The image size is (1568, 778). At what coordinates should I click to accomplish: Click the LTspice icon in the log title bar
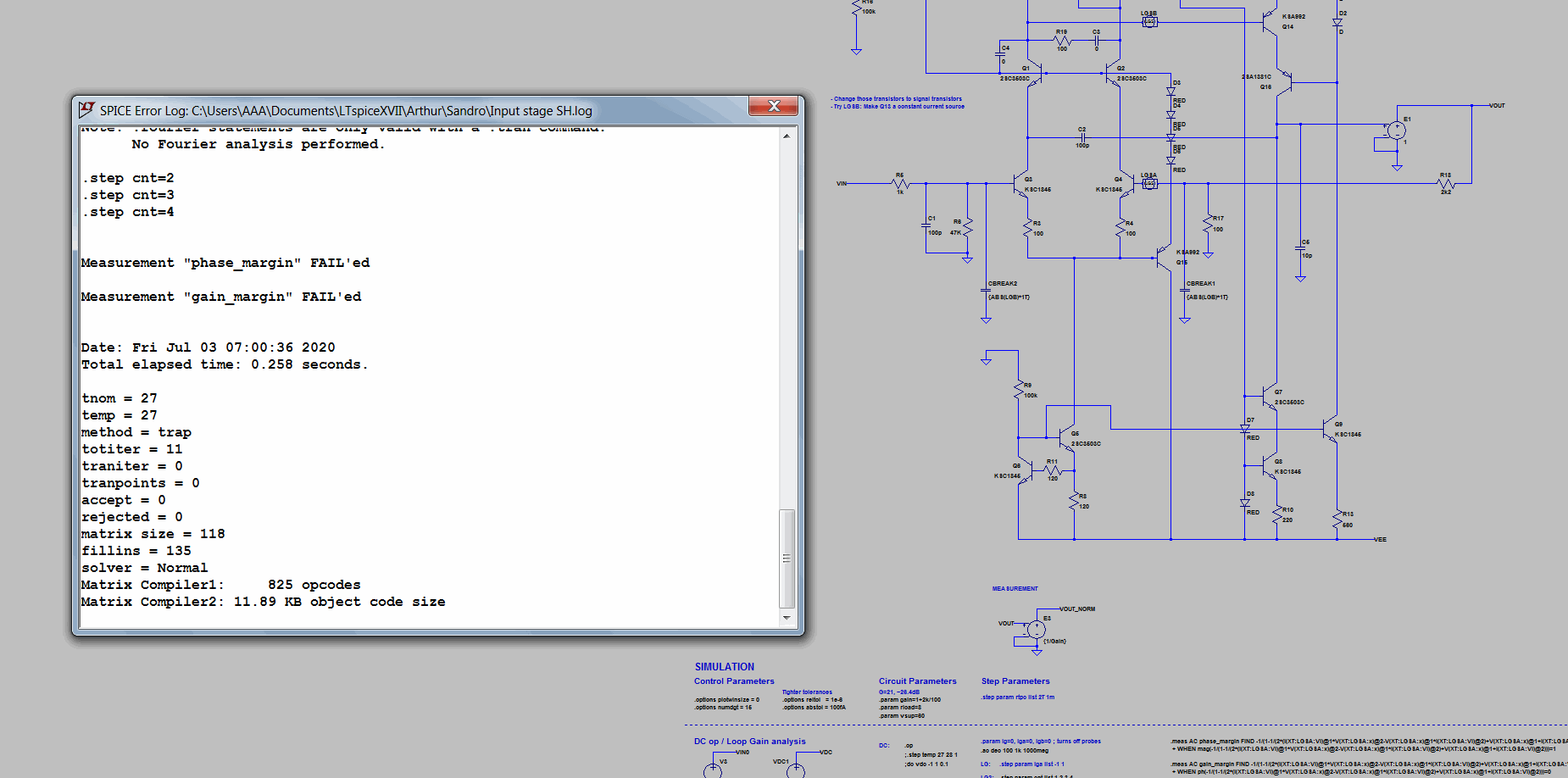[86, 109]
